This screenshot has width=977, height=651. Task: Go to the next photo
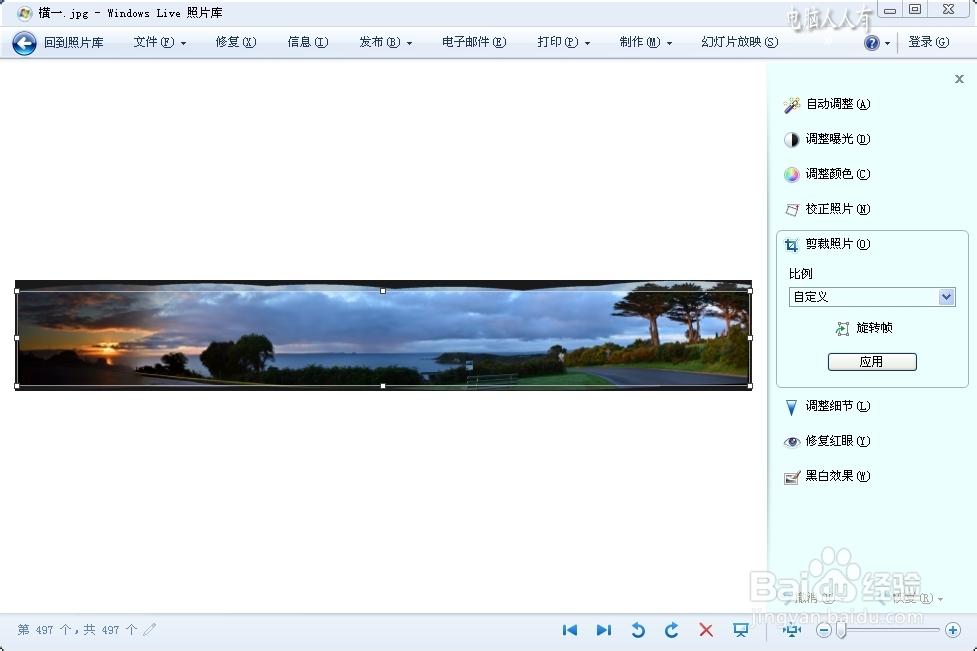click(604, 630)
